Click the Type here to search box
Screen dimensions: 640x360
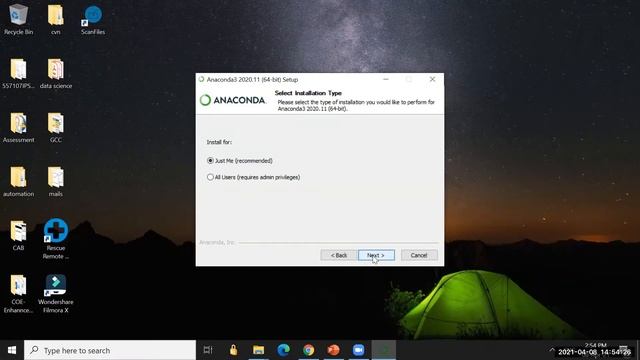click(110, 350)
